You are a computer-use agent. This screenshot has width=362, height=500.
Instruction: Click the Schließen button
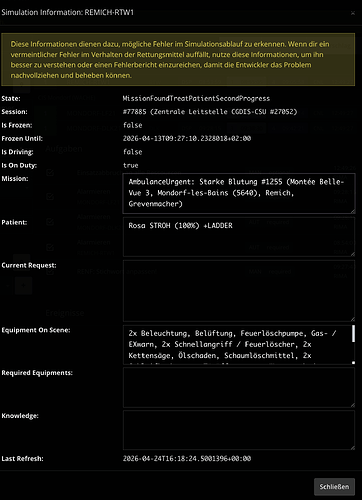(334, 487)
